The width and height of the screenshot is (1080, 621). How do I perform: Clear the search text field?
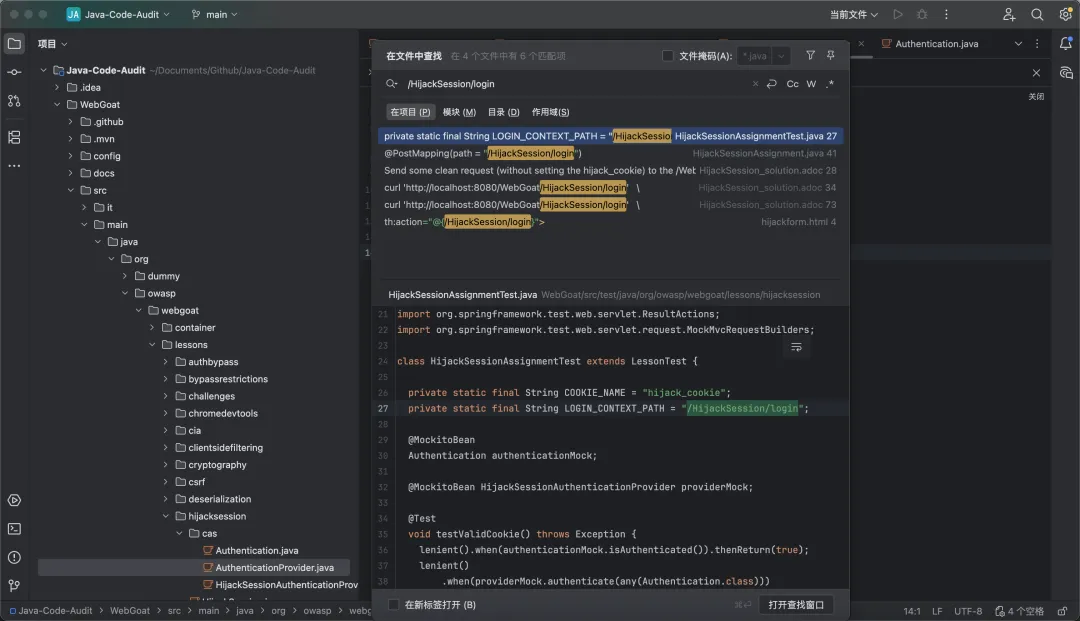[755, 84]
